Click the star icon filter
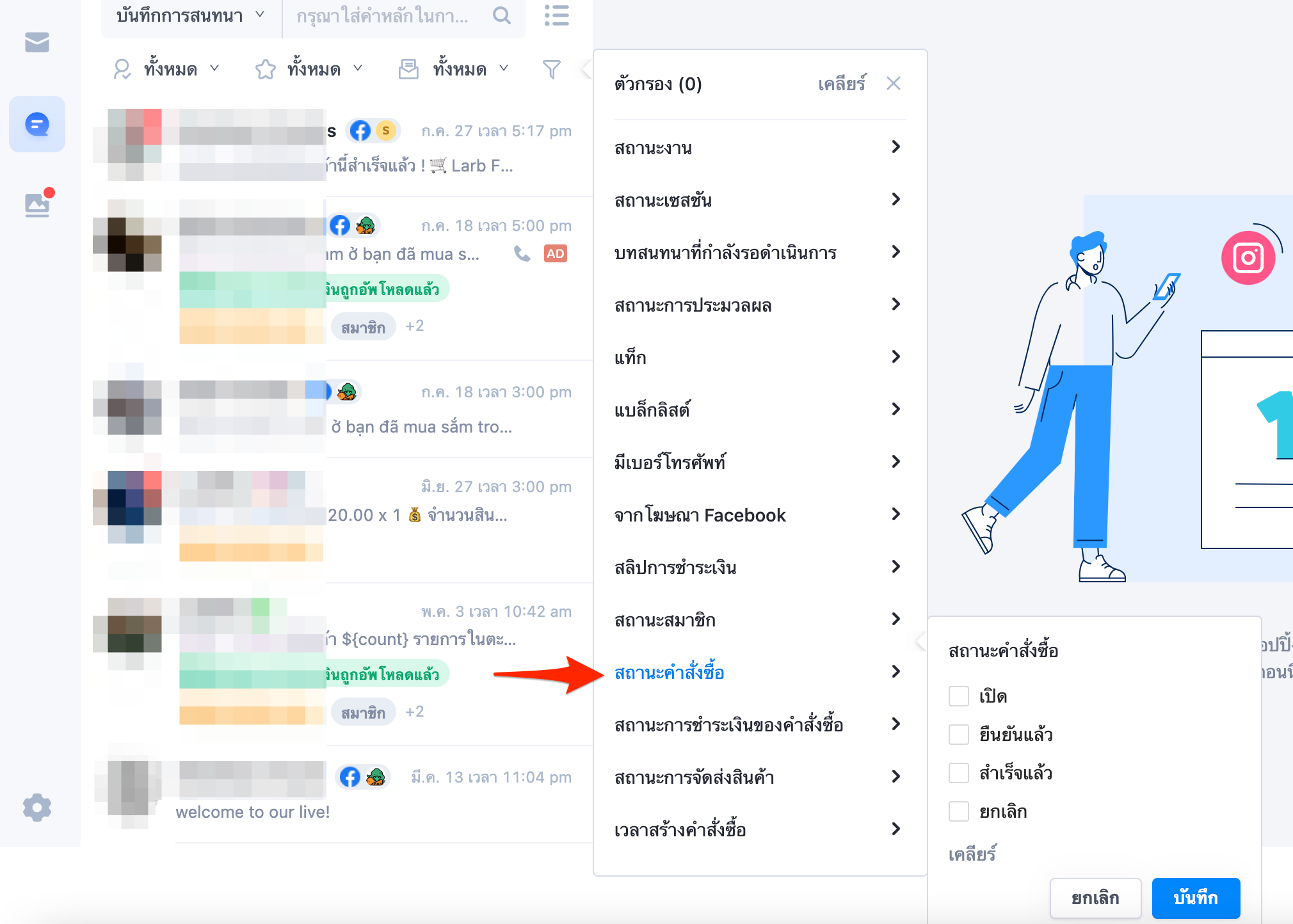1293x924 pixels. click(265, 69)
